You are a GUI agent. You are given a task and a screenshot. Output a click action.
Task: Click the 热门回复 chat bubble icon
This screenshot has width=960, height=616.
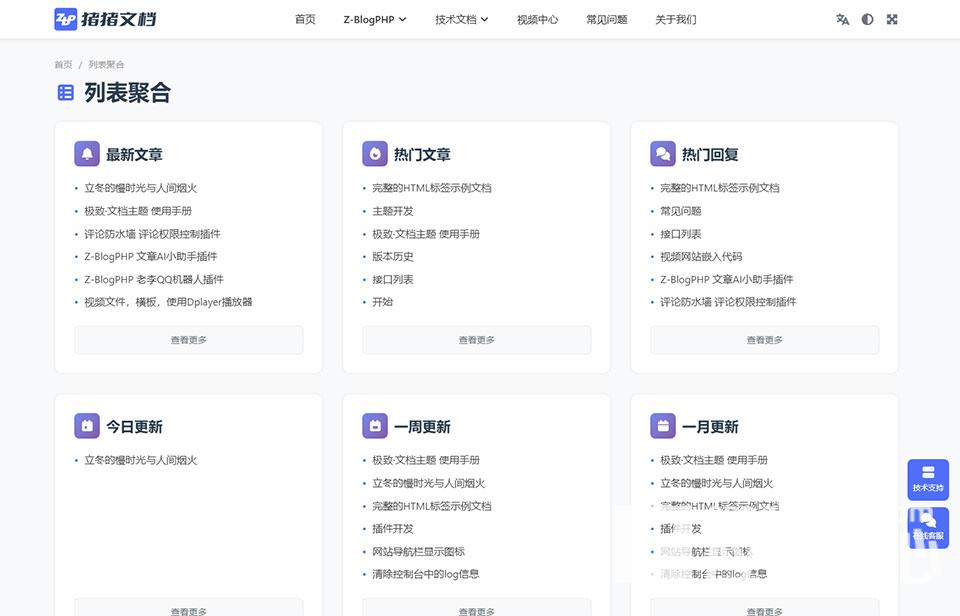click(663, 153)
